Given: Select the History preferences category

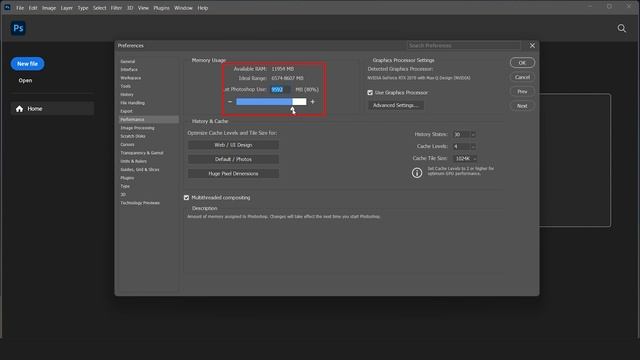Looking at the screenshot, I should [127, 94].
